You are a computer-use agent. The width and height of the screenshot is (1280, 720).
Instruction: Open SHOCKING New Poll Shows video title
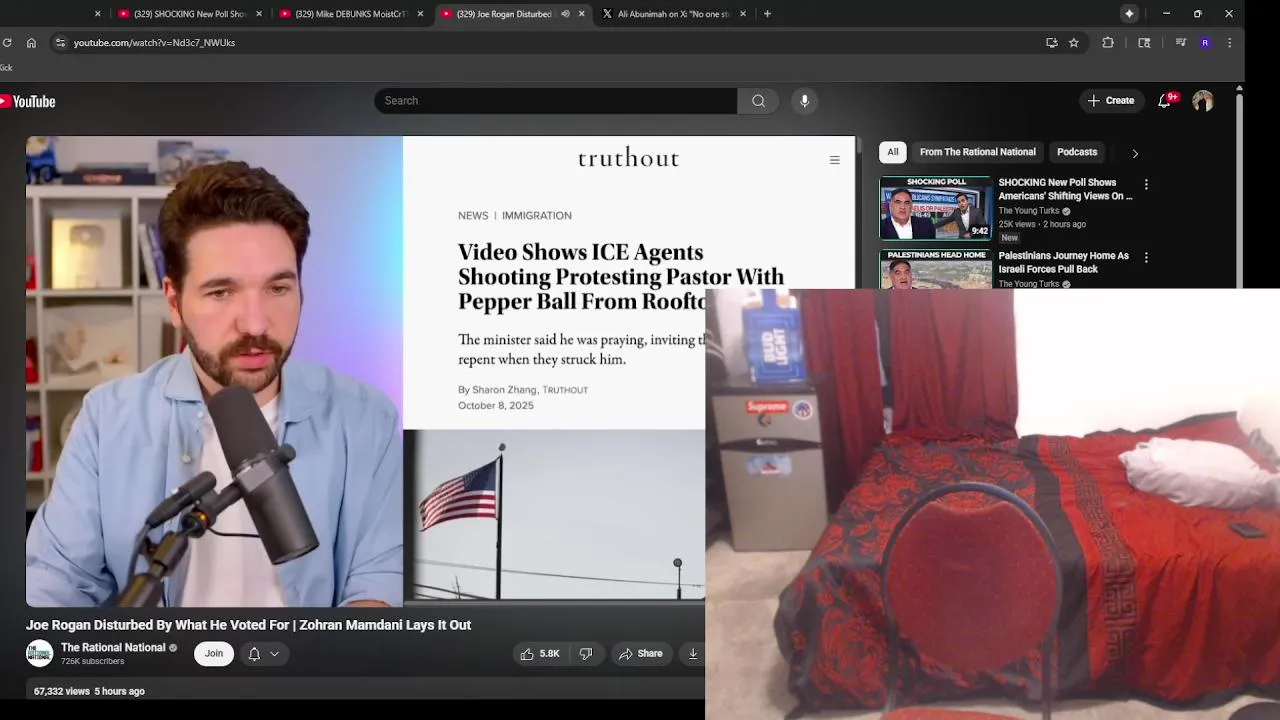click(1065, 189)
